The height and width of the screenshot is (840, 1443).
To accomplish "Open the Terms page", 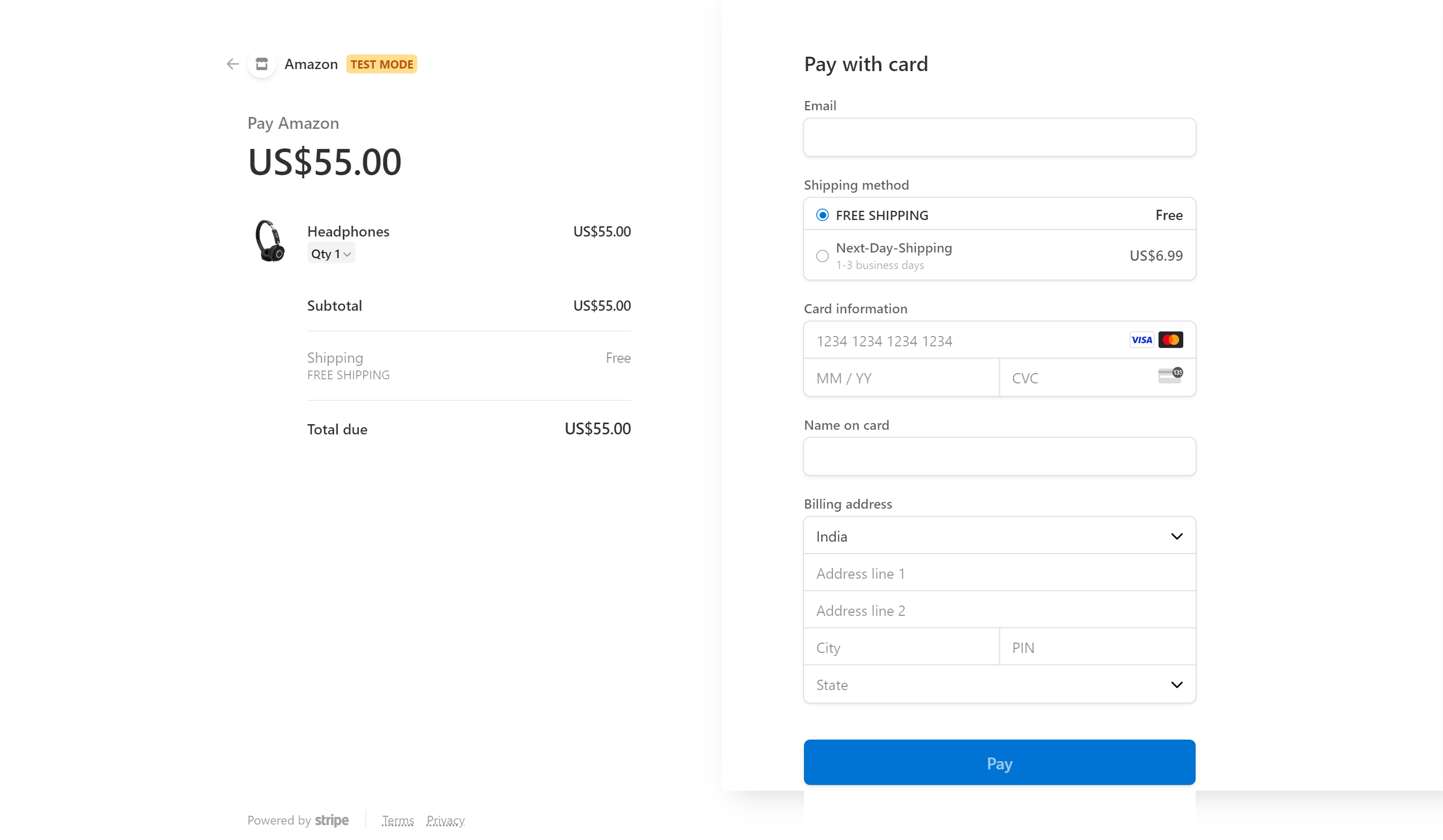I will pos(397,820).
